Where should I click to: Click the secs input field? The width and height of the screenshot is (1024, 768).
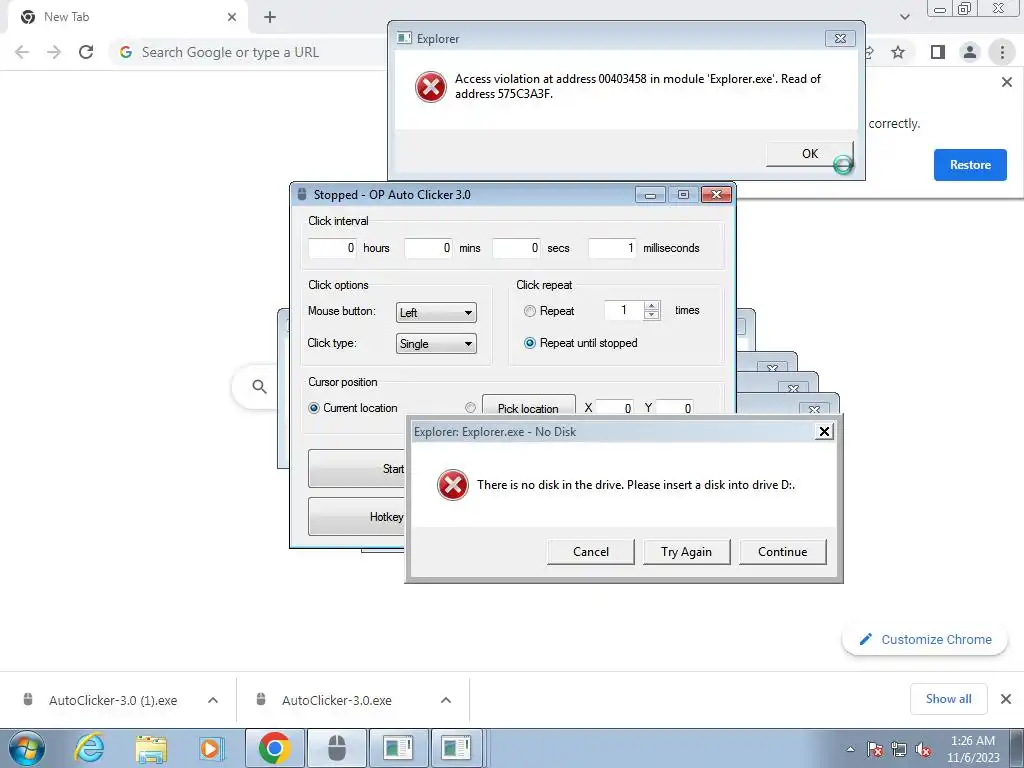click(x=516, y=248)
